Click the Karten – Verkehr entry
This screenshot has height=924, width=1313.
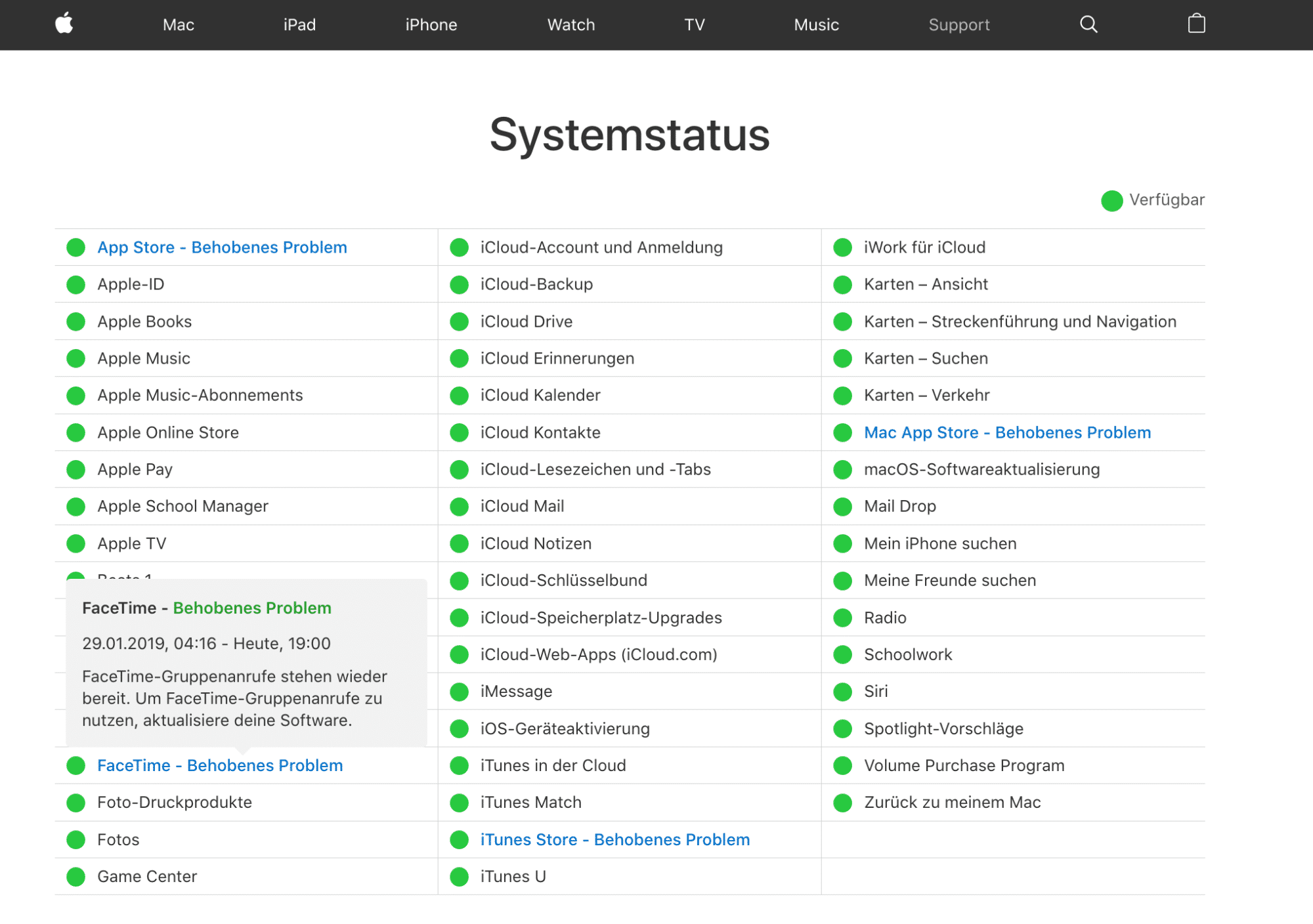pos(927,395)
